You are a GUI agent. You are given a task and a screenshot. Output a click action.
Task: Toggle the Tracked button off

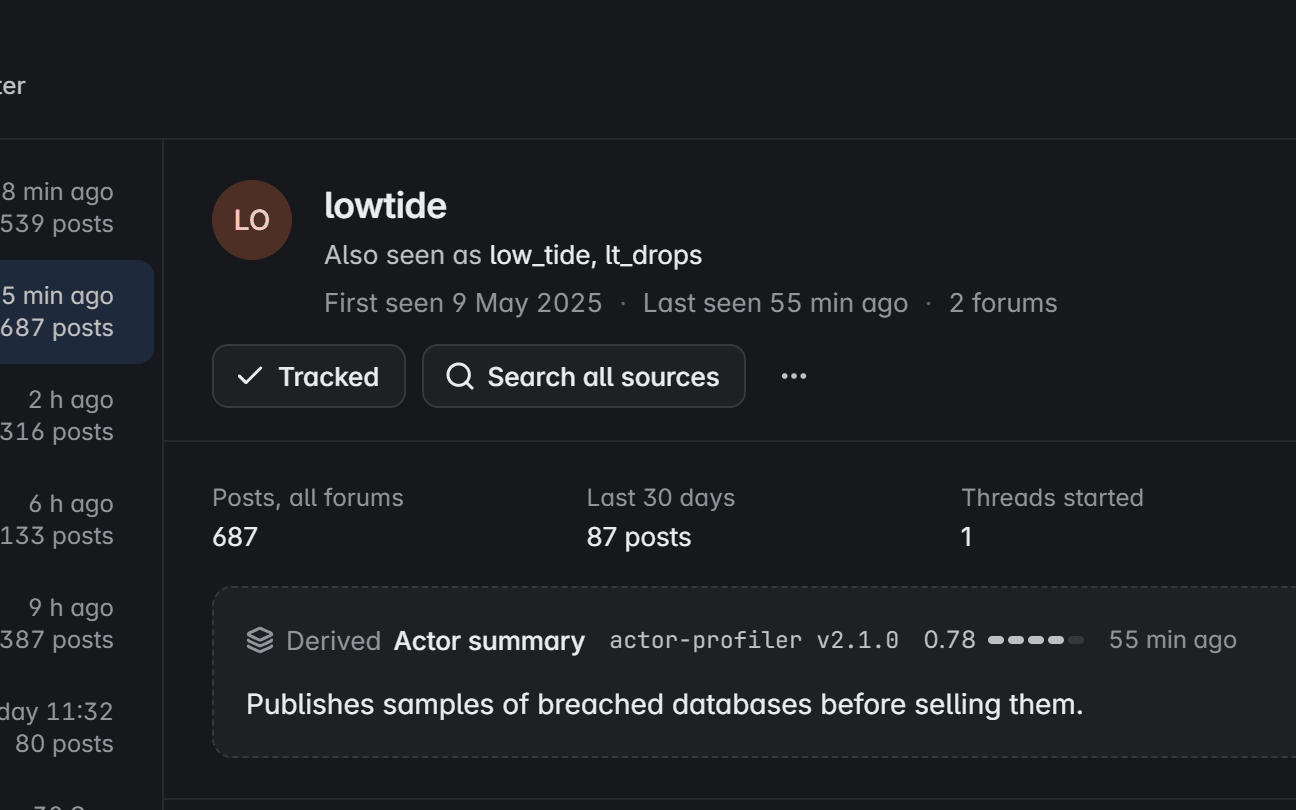point(309,376)
